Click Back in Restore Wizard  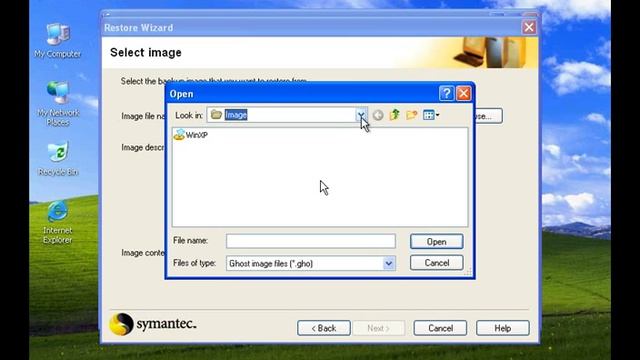coord(324,328)
